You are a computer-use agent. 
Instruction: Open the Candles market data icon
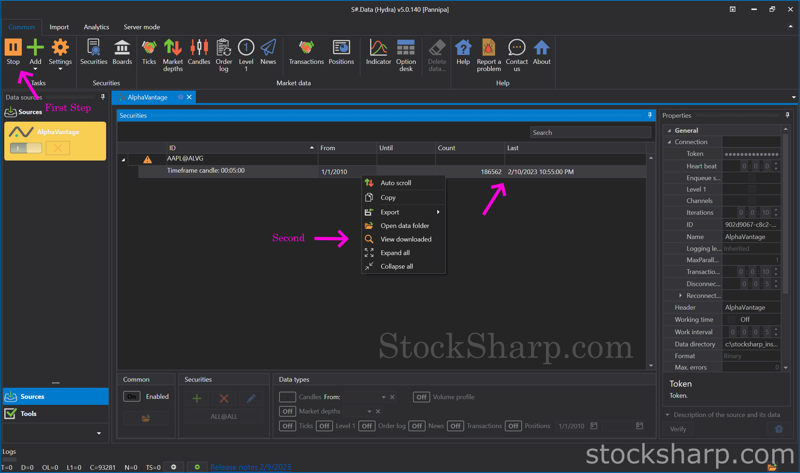click(199, 51)
